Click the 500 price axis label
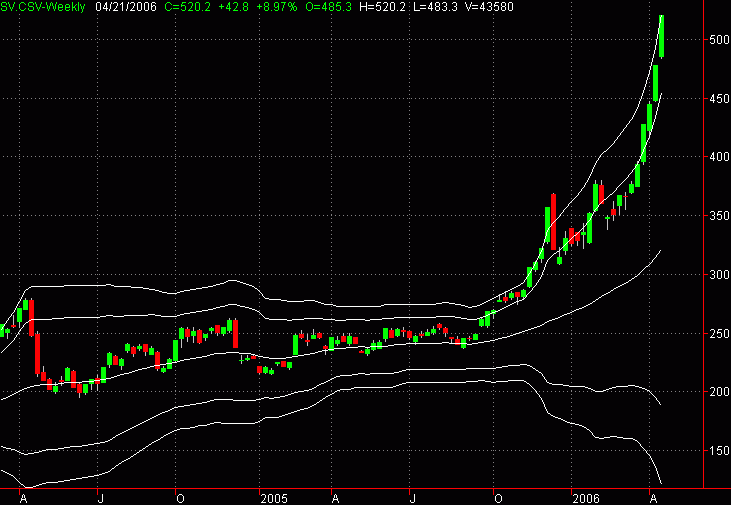 click(719, 40)
